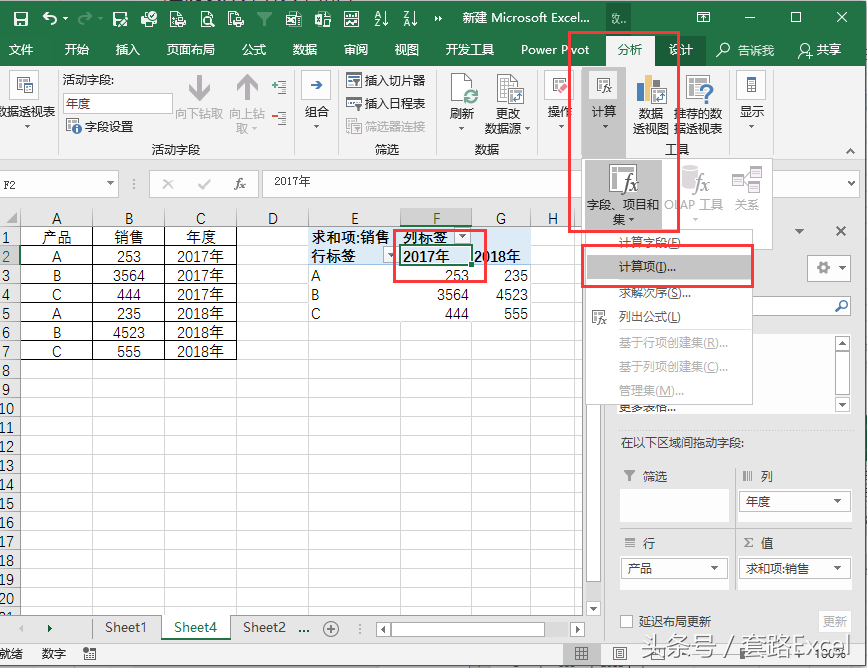Viewport: 867px width, 668px height.
Task: Add a new sheet with plus icon
Action: [331, 629]
